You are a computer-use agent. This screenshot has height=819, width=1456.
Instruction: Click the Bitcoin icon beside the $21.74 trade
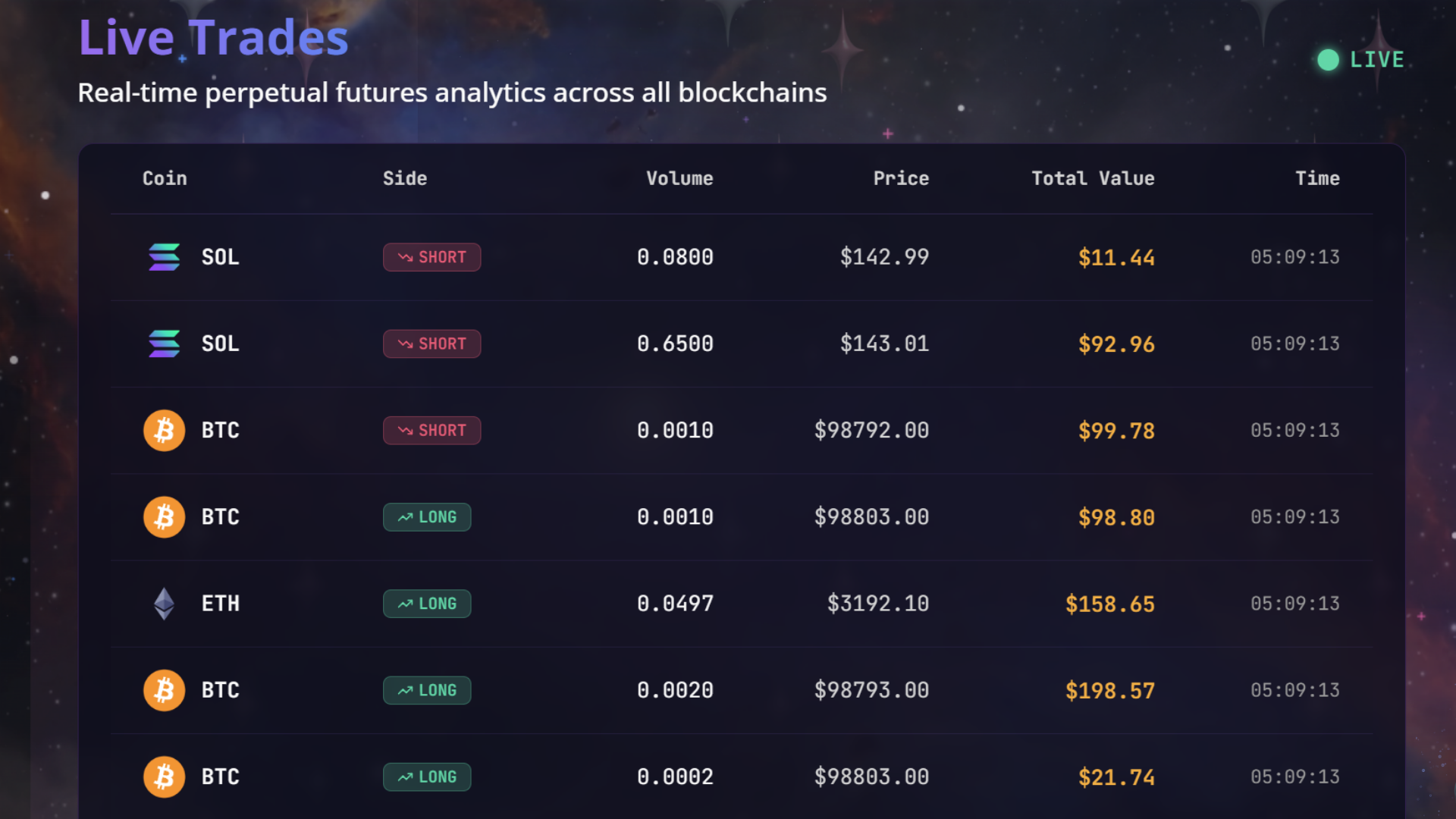(164, 777)
